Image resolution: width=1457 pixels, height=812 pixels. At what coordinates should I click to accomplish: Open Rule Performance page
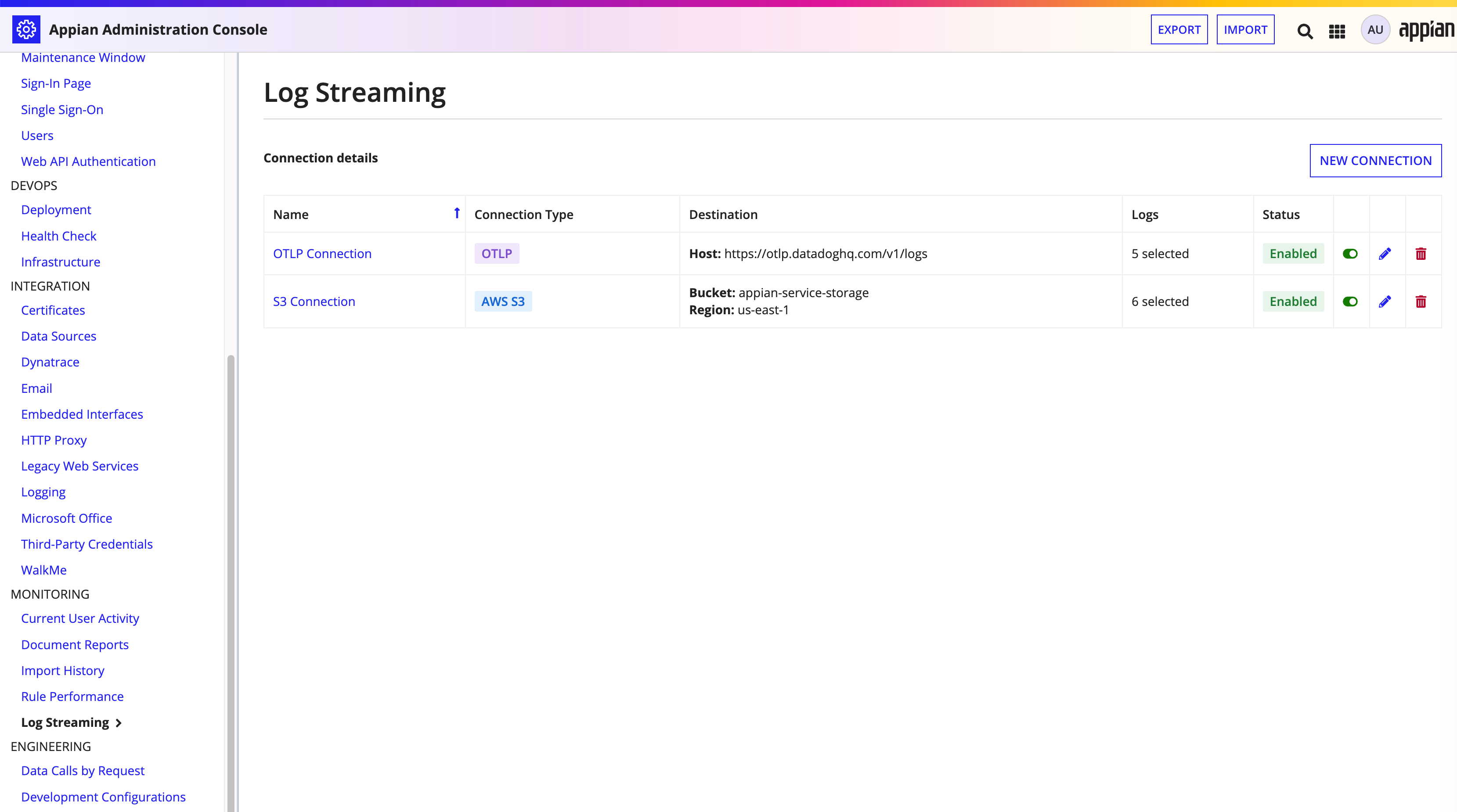(x=72, y=697)
